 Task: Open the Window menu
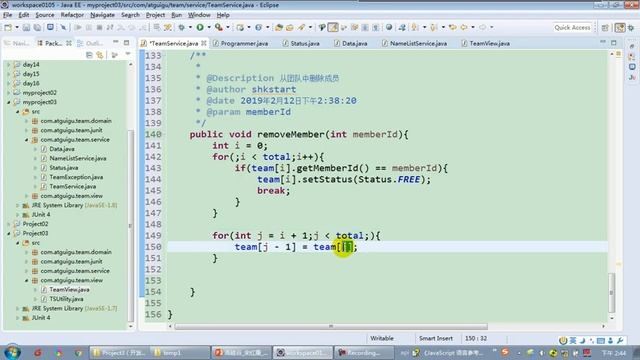click(199, 15)
